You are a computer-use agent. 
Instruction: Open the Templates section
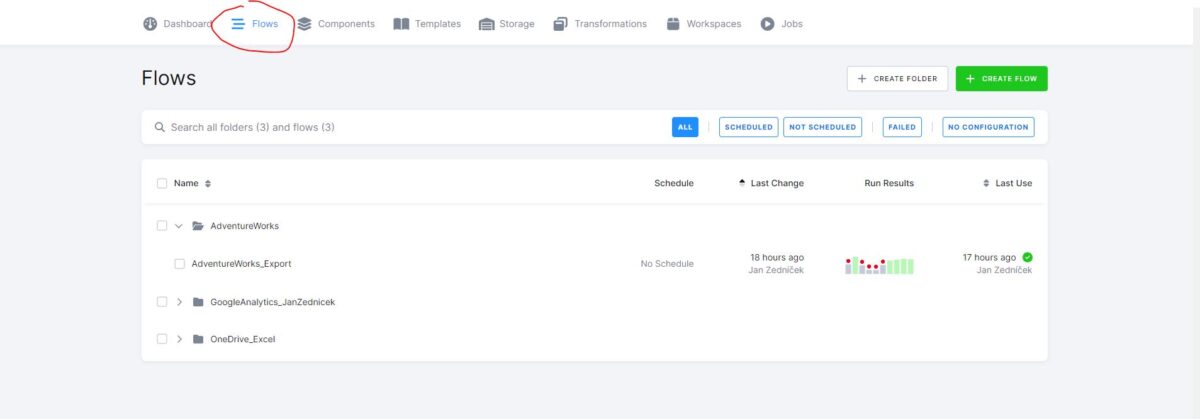(x=427, y=24)
